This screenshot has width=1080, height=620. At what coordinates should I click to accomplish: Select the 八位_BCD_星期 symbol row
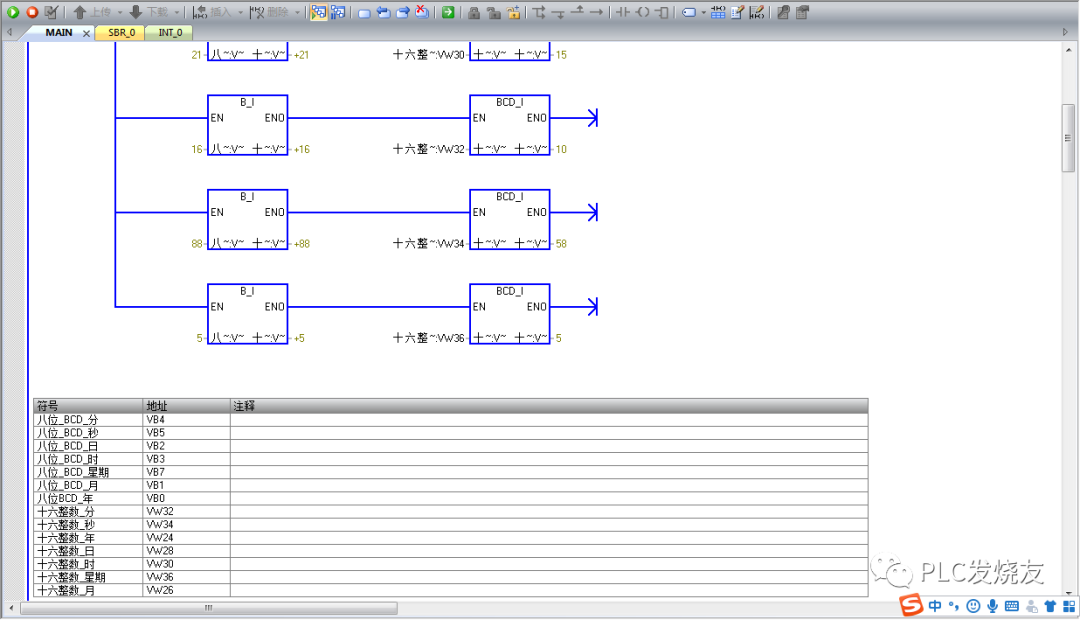pyautogui.click(x=450, y=472)
